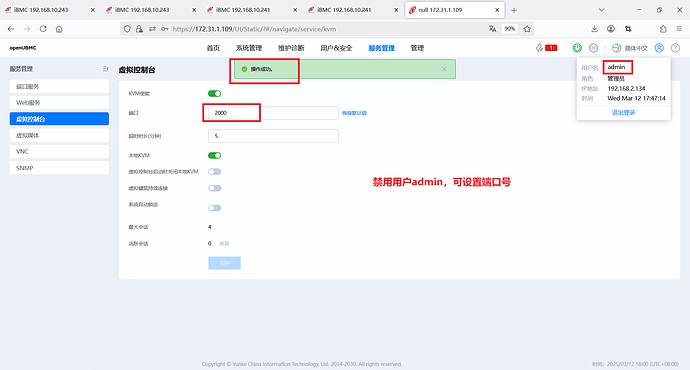Image resolution: width=690 pixels, height=370 pixels.
Task: Click the browser forward arrow
Action: point(27,29)
